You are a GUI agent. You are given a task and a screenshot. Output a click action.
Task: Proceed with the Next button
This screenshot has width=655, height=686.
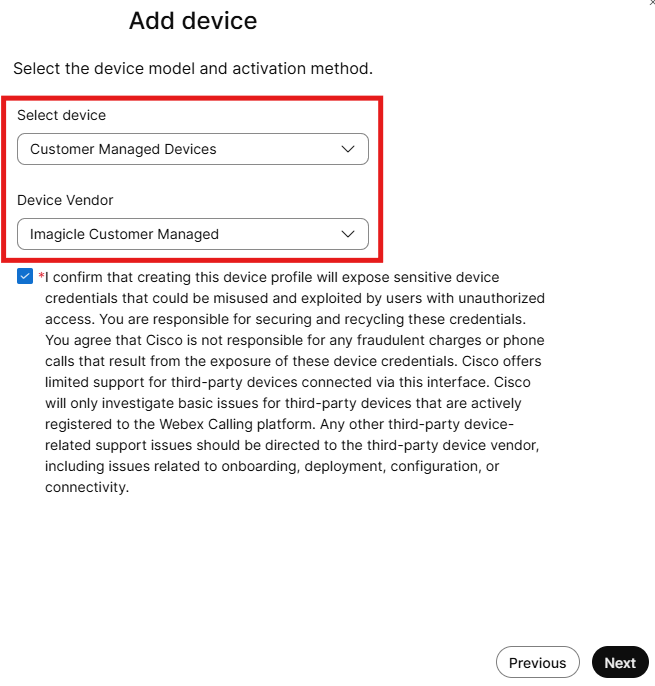pyautogui.click(x=620, y=662)
